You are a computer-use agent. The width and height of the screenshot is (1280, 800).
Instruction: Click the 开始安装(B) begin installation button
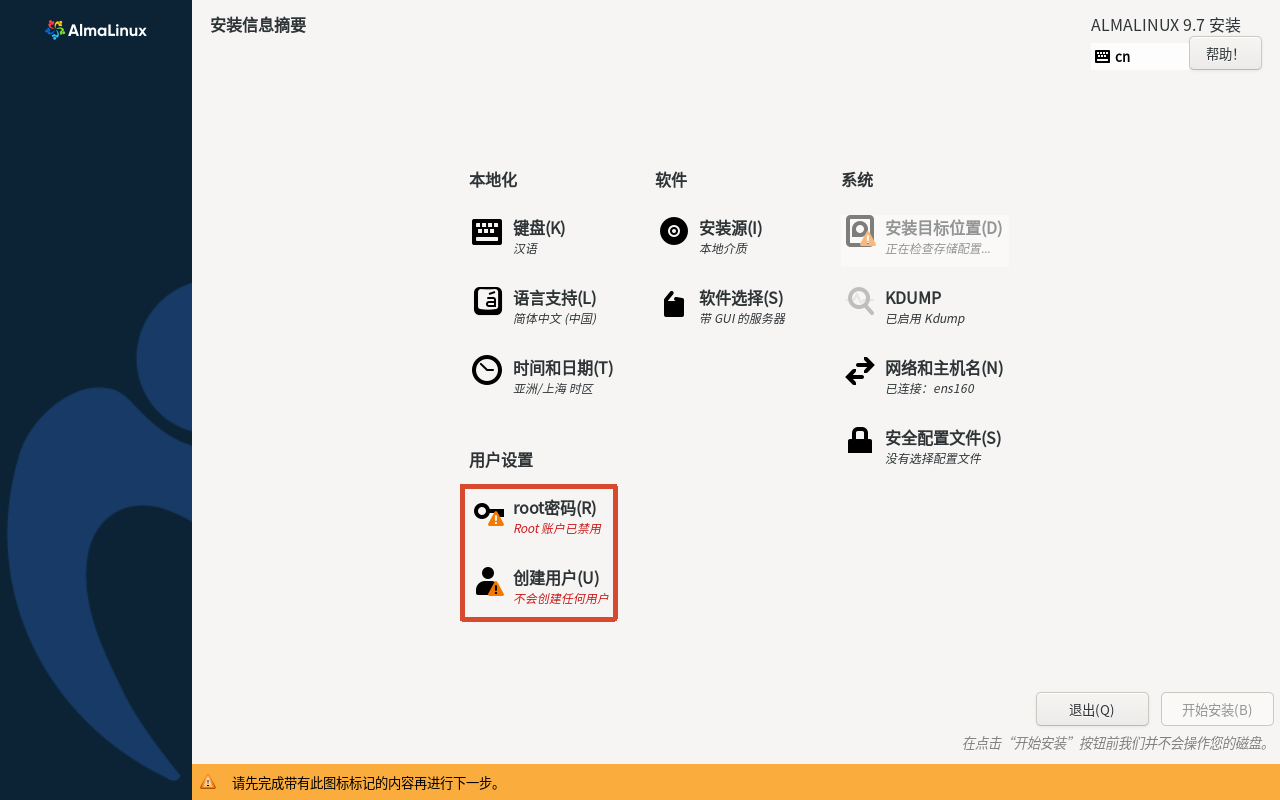point(1217,710)
